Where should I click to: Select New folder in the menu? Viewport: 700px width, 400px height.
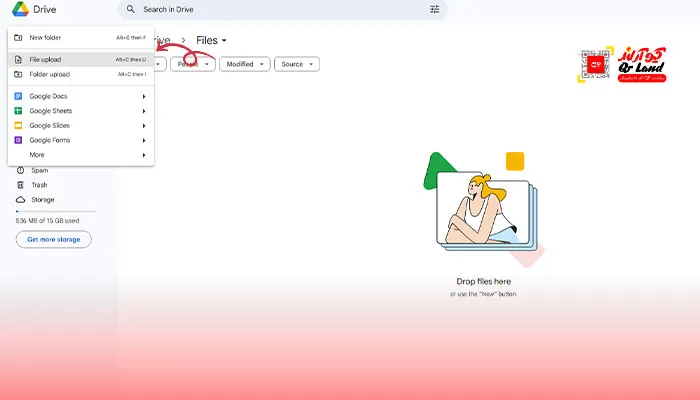[46, 38]
